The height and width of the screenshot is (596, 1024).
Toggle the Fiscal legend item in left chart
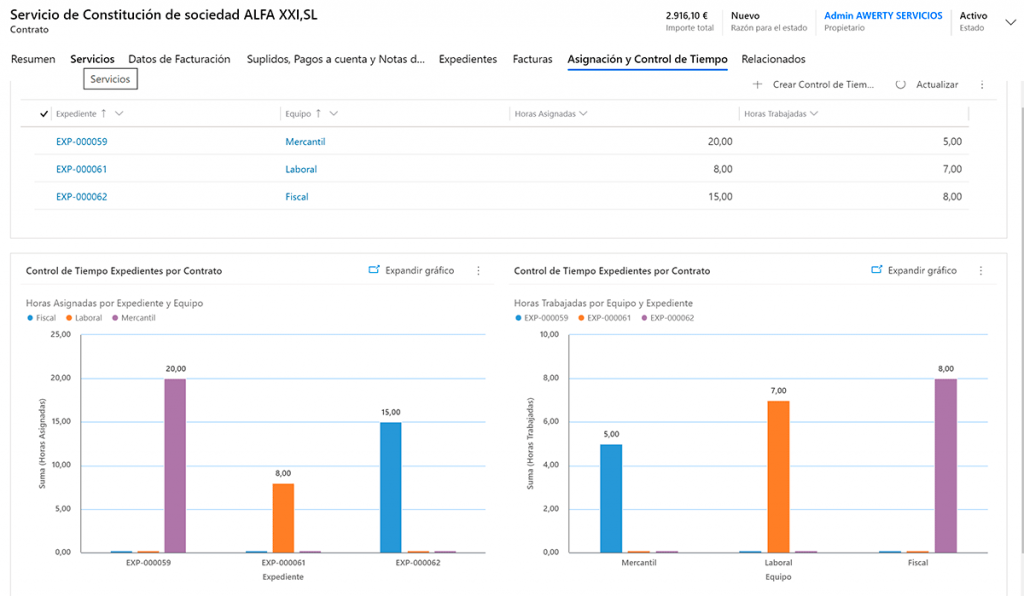[40, 318]
